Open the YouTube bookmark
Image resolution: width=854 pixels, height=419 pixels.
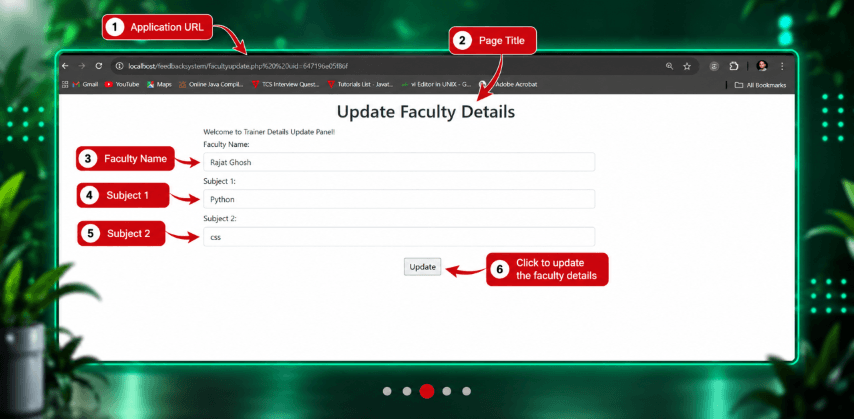pos(122,84)
